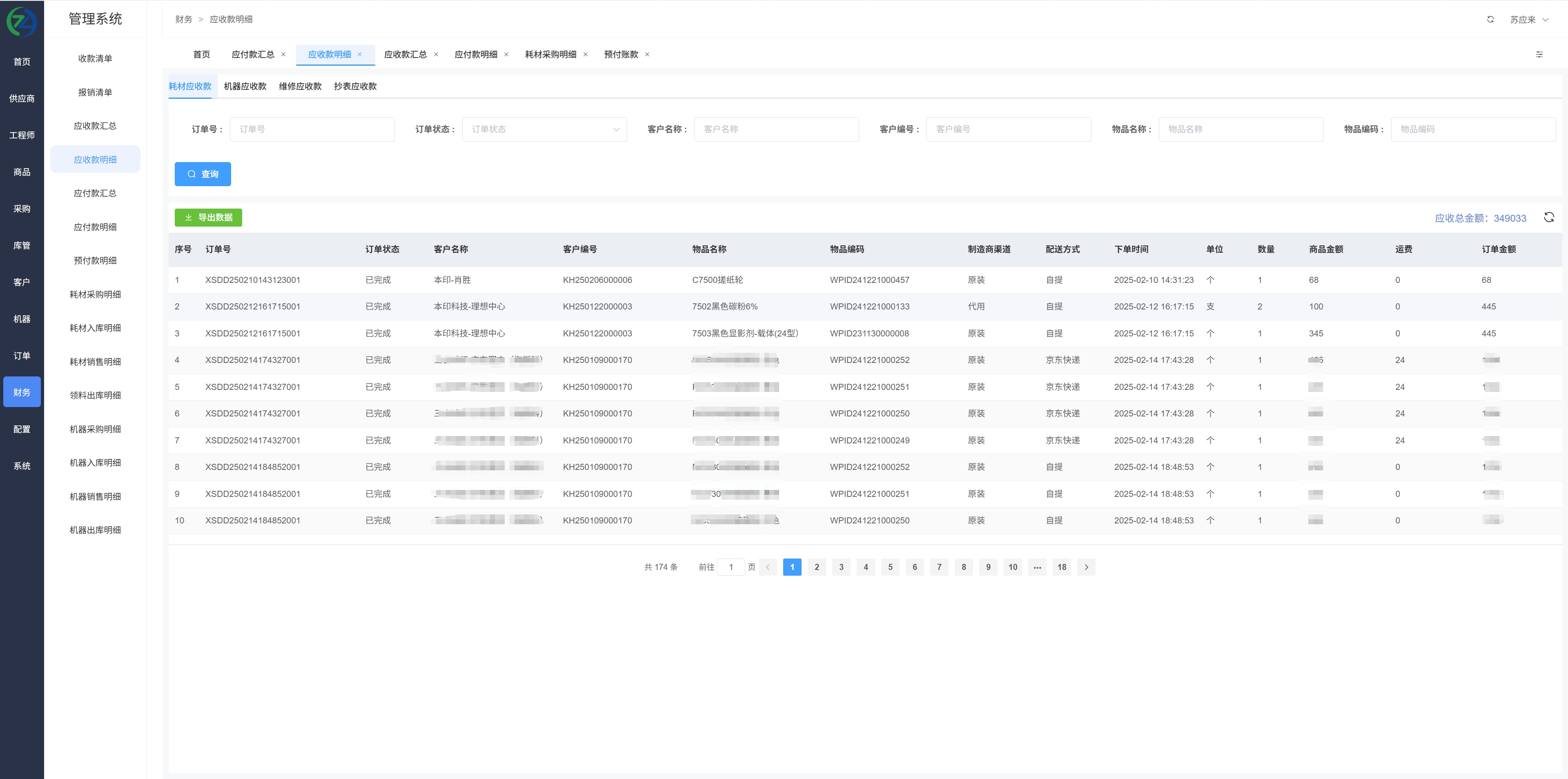Go to page 5
This screenshot has width=1568, height=779.
click(891, 567)
